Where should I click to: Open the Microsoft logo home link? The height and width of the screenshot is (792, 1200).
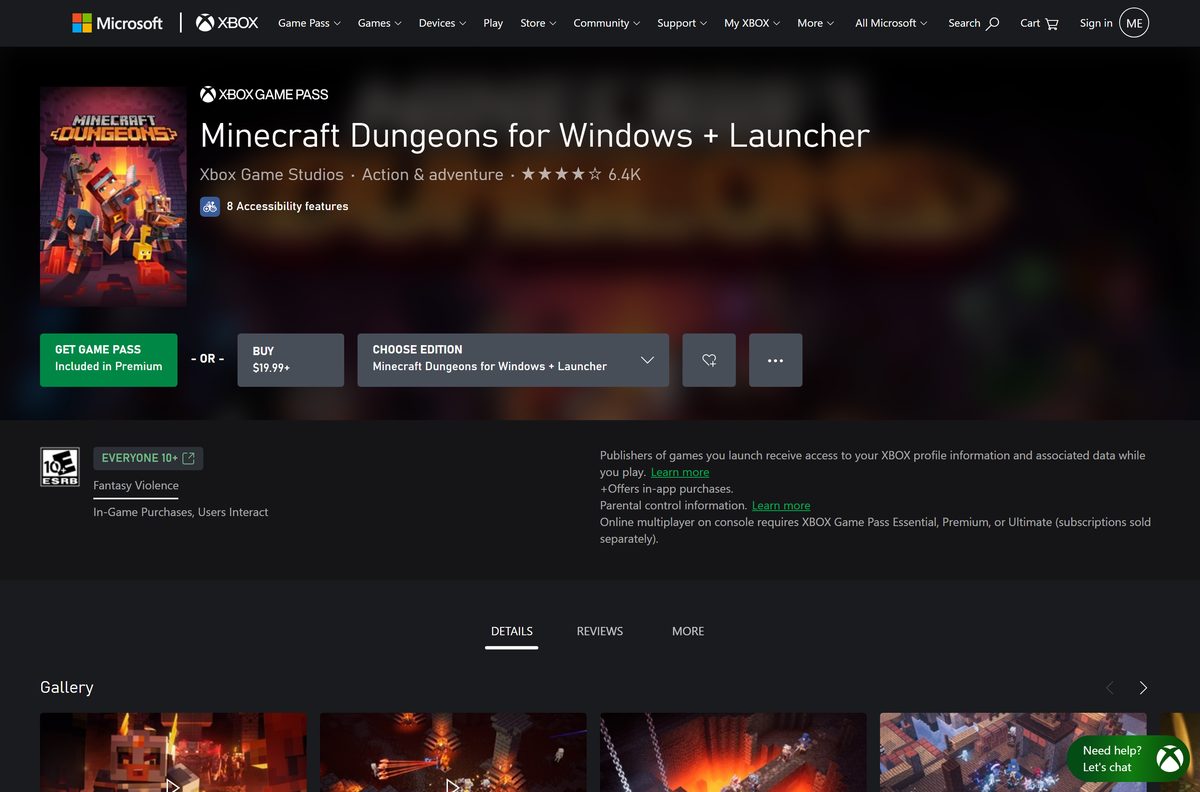tap(118, 23)
